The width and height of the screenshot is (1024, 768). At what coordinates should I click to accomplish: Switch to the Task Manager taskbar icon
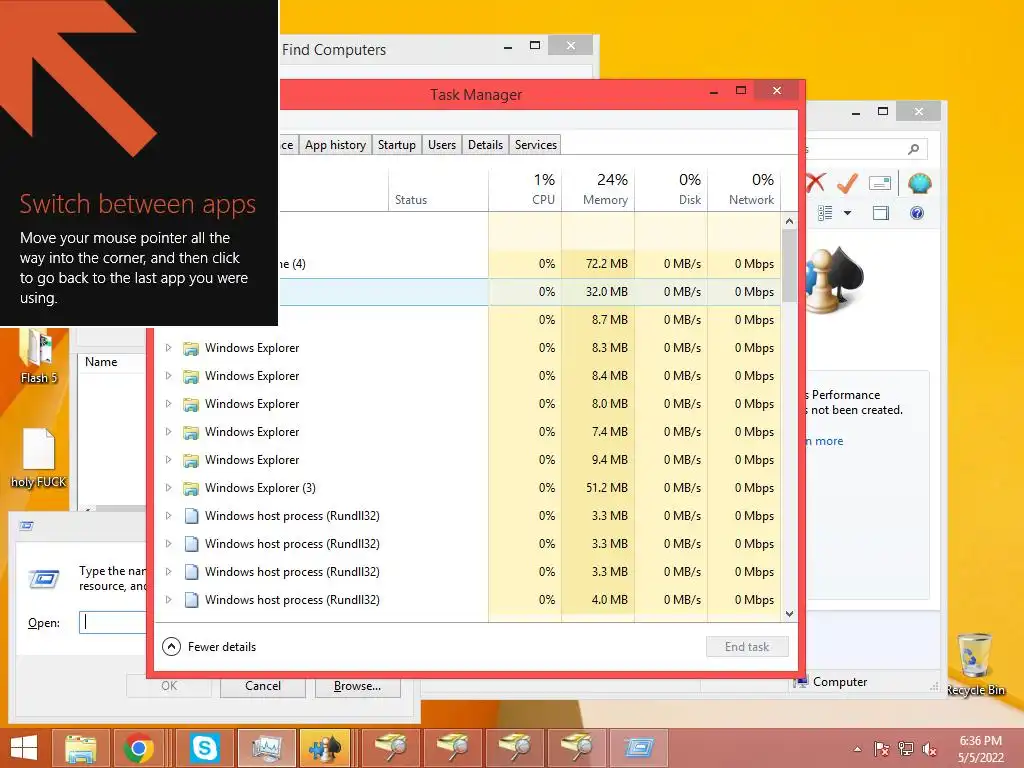(x=267, y=748)
